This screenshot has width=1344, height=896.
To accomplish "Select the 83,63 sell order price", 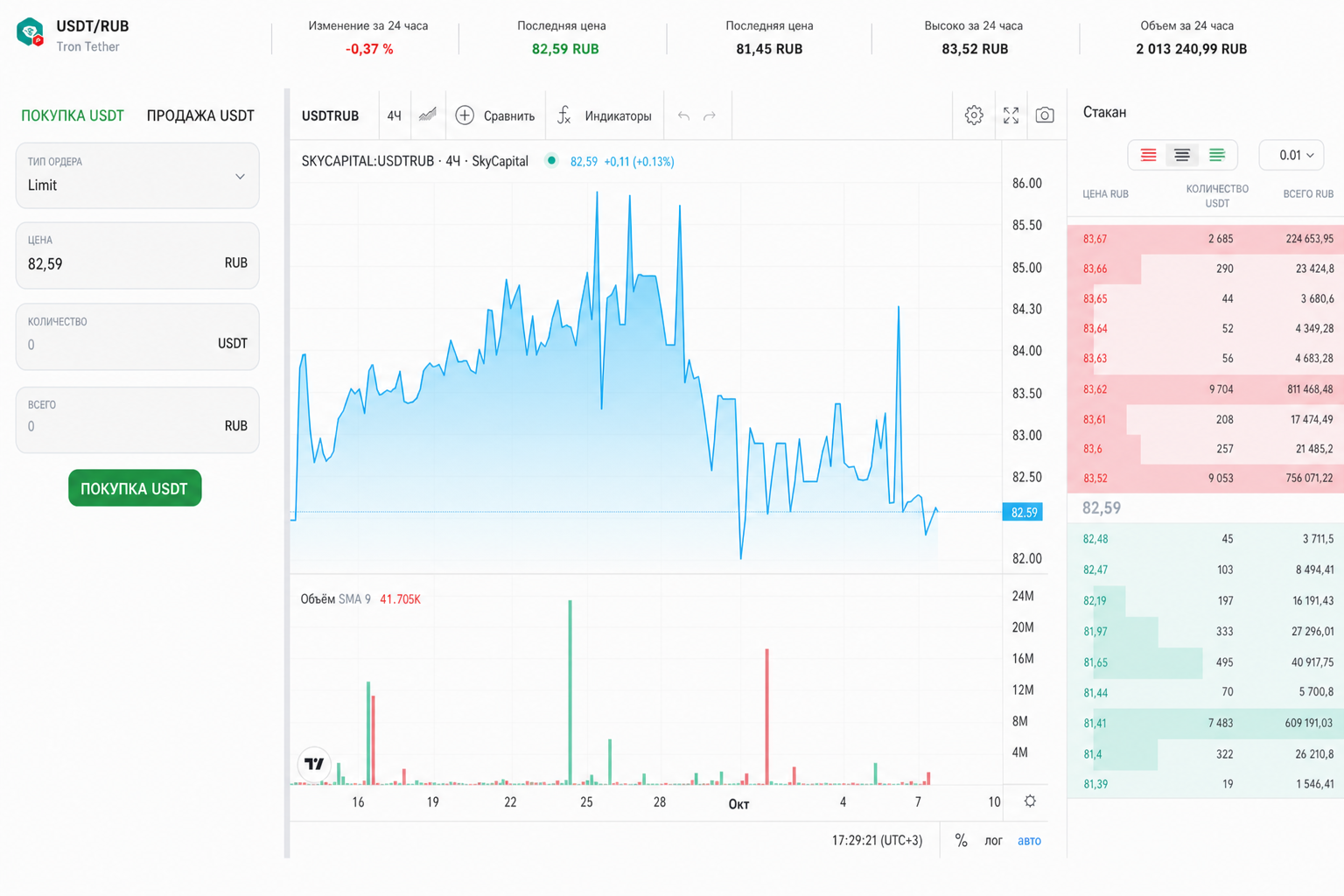I will pyautogui.click(x=1095, y=358).
